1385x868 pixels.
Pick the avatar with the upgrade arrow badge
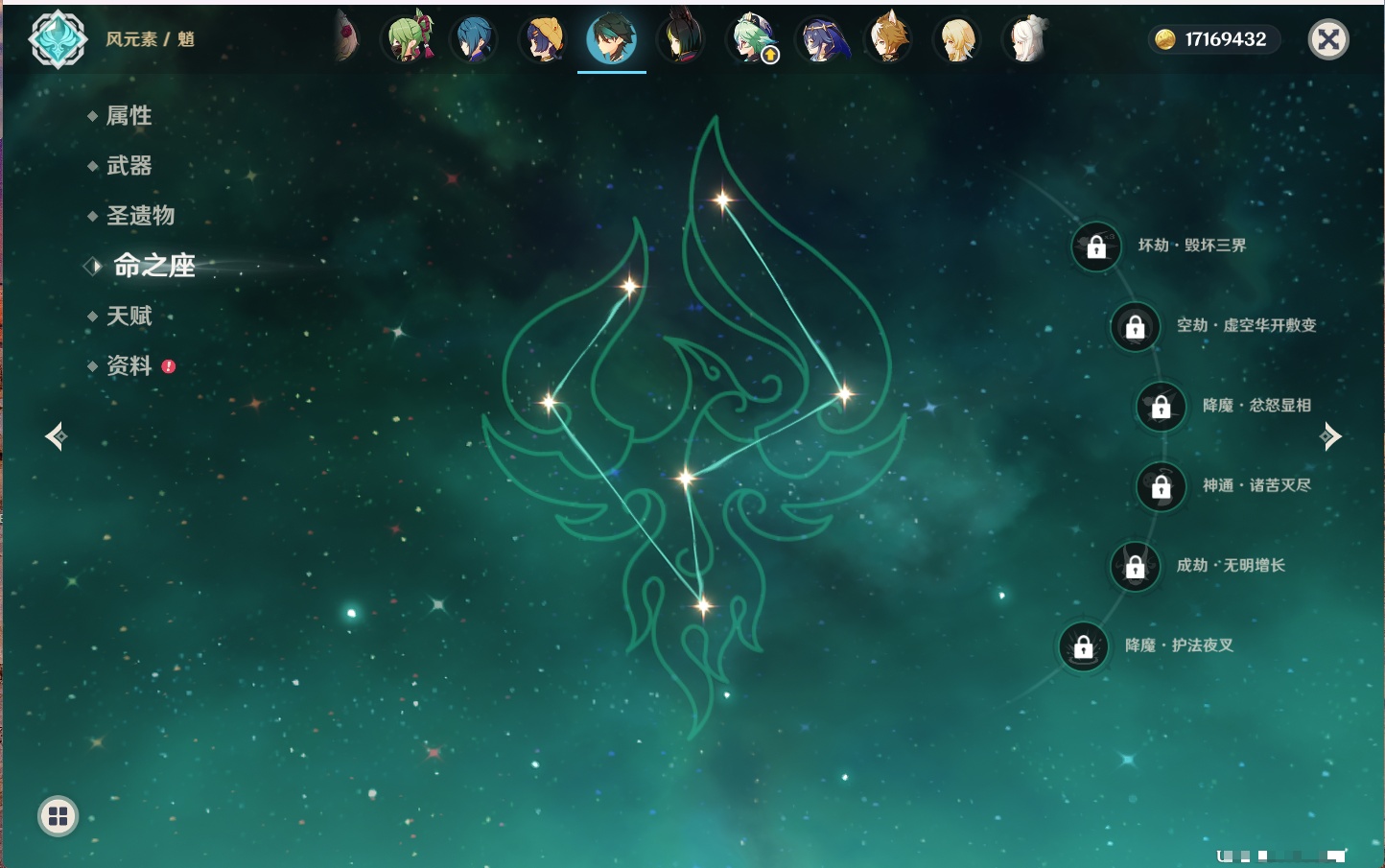(x=752, y=39)
